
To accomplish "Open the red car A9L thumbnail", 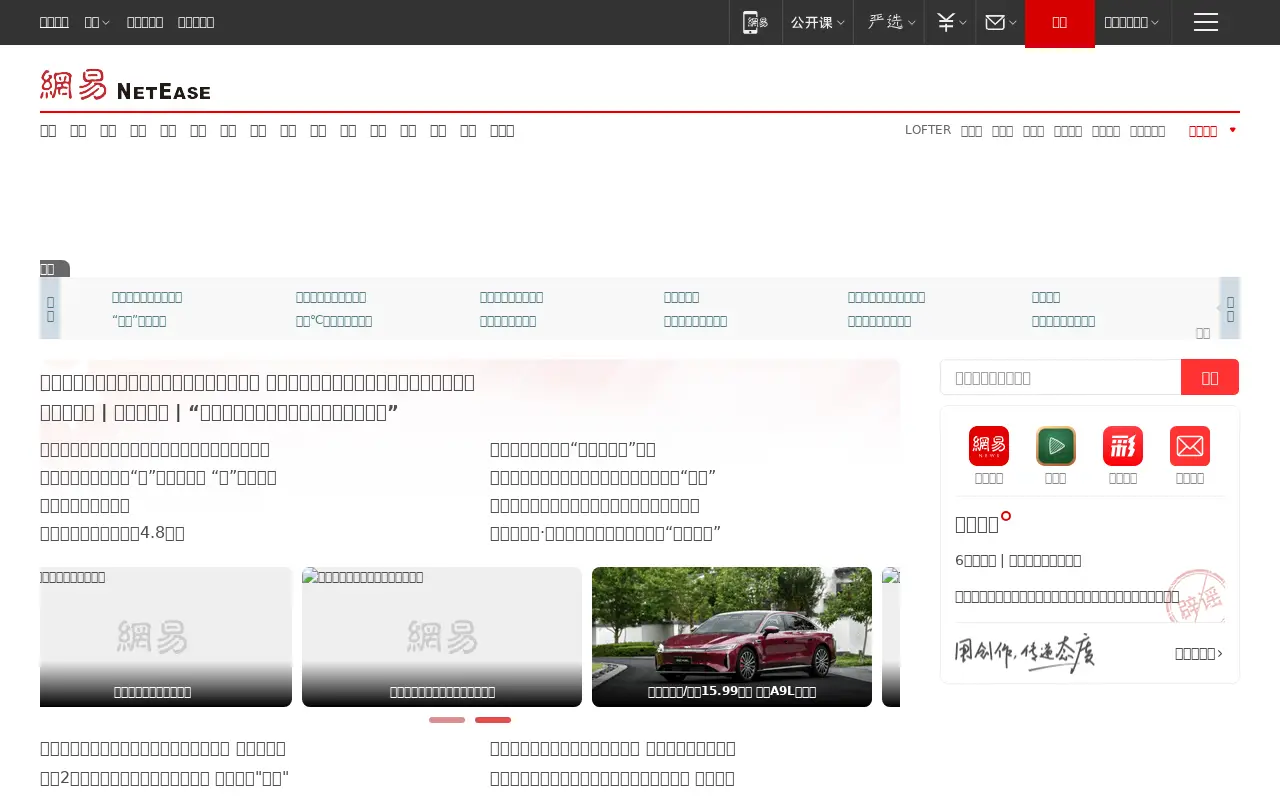I will click(732, 637).
